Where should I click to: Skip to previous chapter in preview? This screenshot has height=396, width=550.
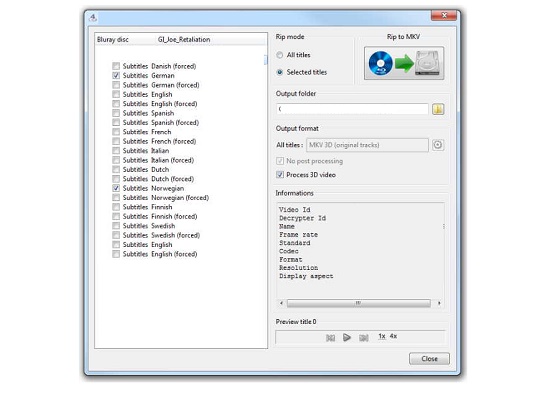[x=330, y=338]
